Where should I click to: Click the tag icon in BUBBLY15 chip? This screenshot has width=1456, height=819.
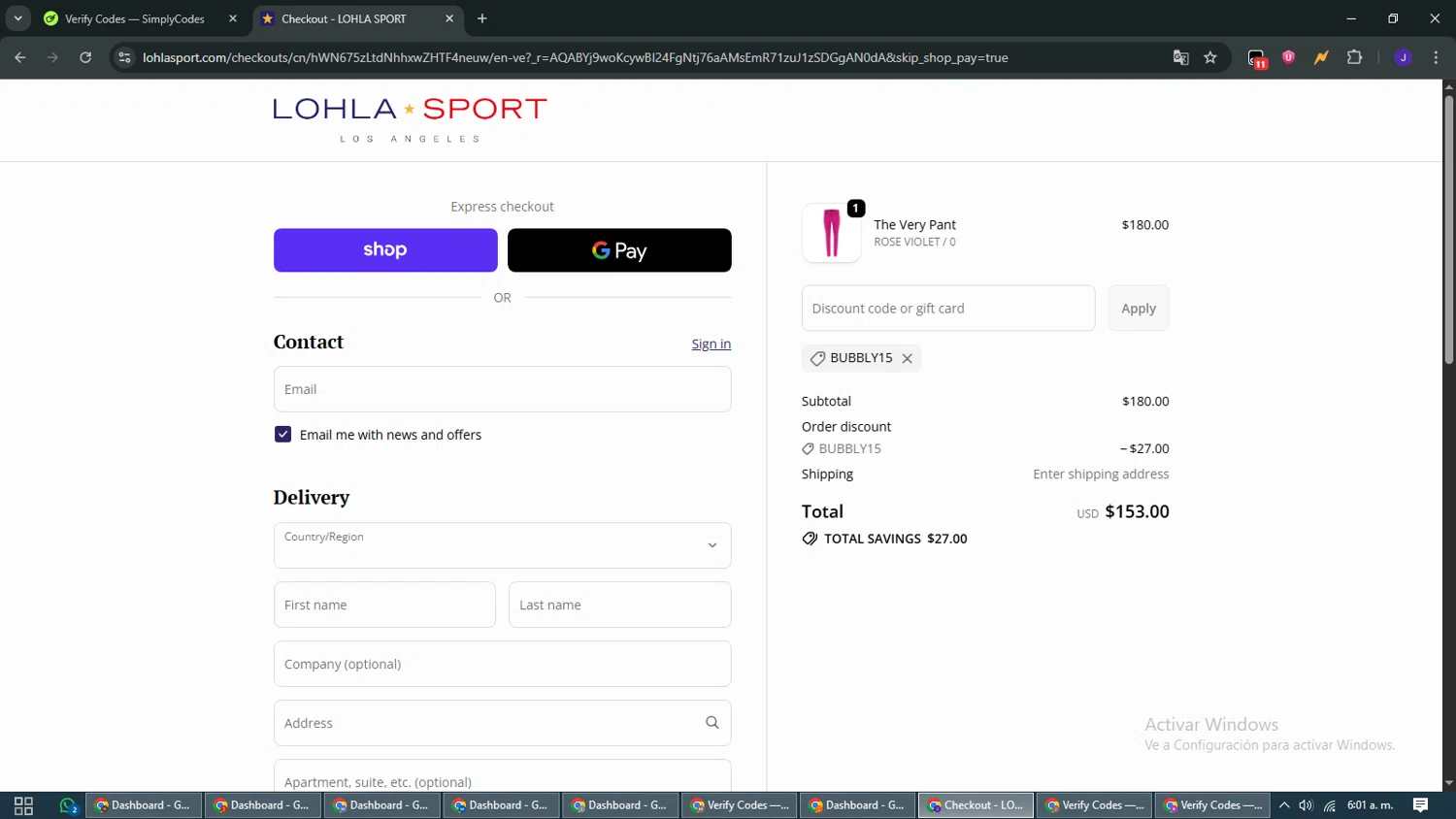point(818,358)
